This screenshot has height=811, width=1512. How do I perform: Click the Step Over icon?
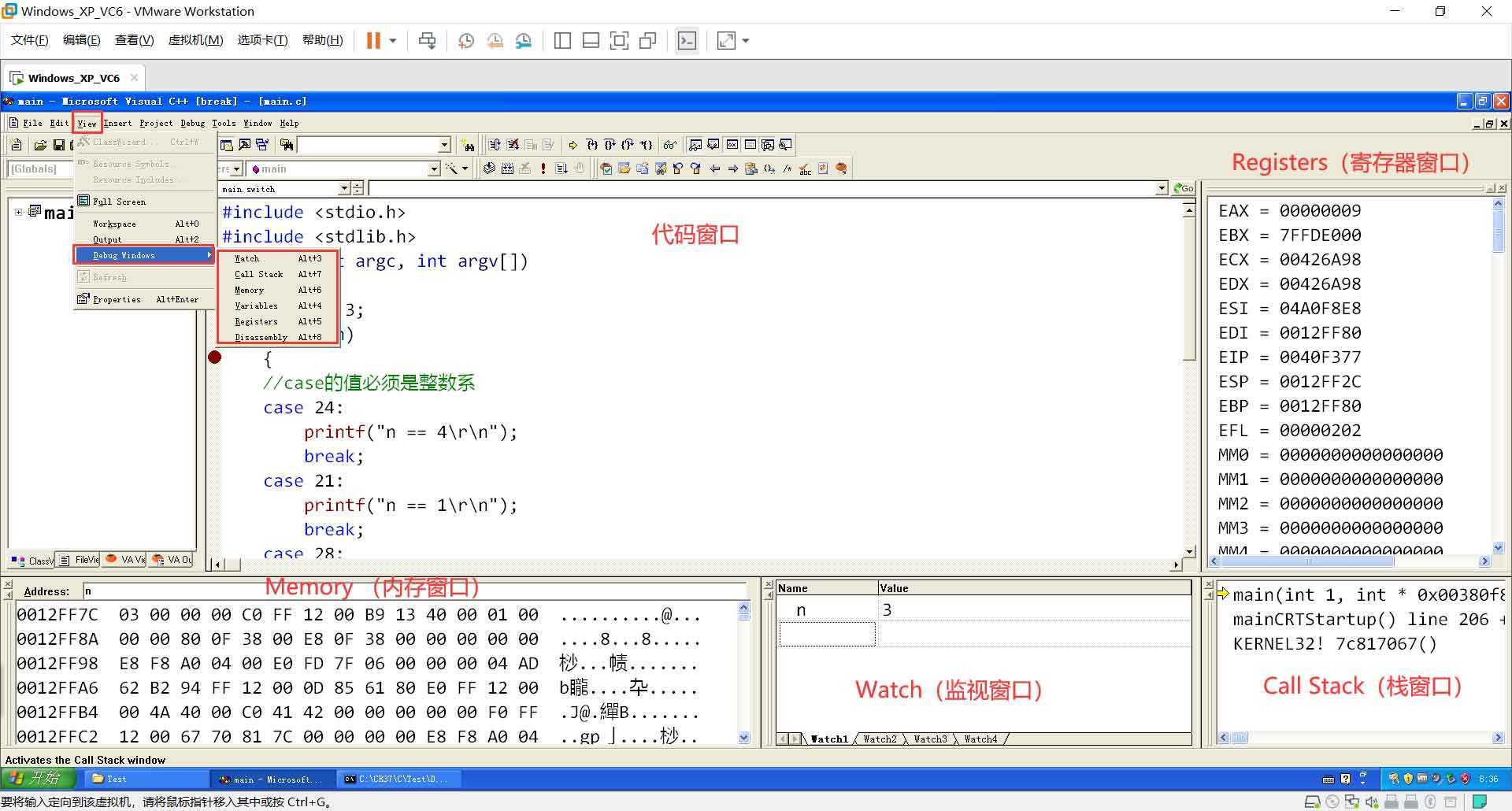[x=610, y=145]
